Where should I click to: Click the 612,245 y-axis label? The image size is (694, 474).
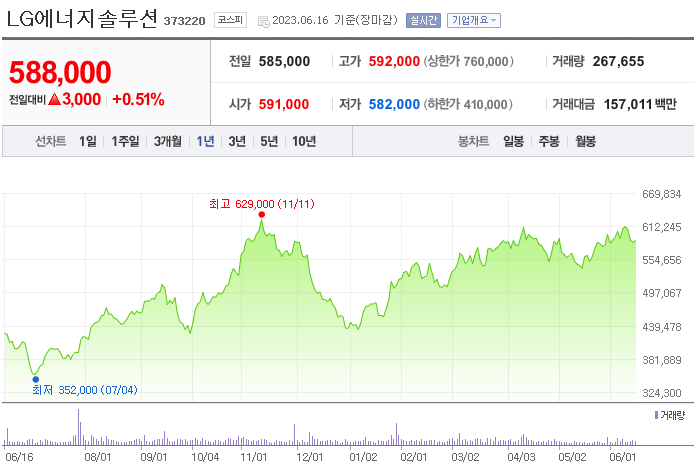pyautogui.click(x=662, y=227)
